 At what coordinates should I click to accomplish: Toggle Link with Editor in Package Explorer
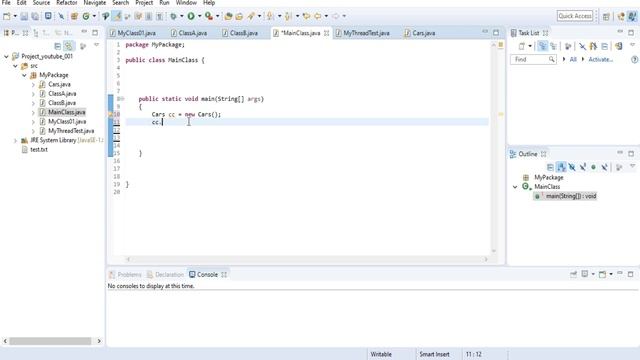tap(69, 46)
